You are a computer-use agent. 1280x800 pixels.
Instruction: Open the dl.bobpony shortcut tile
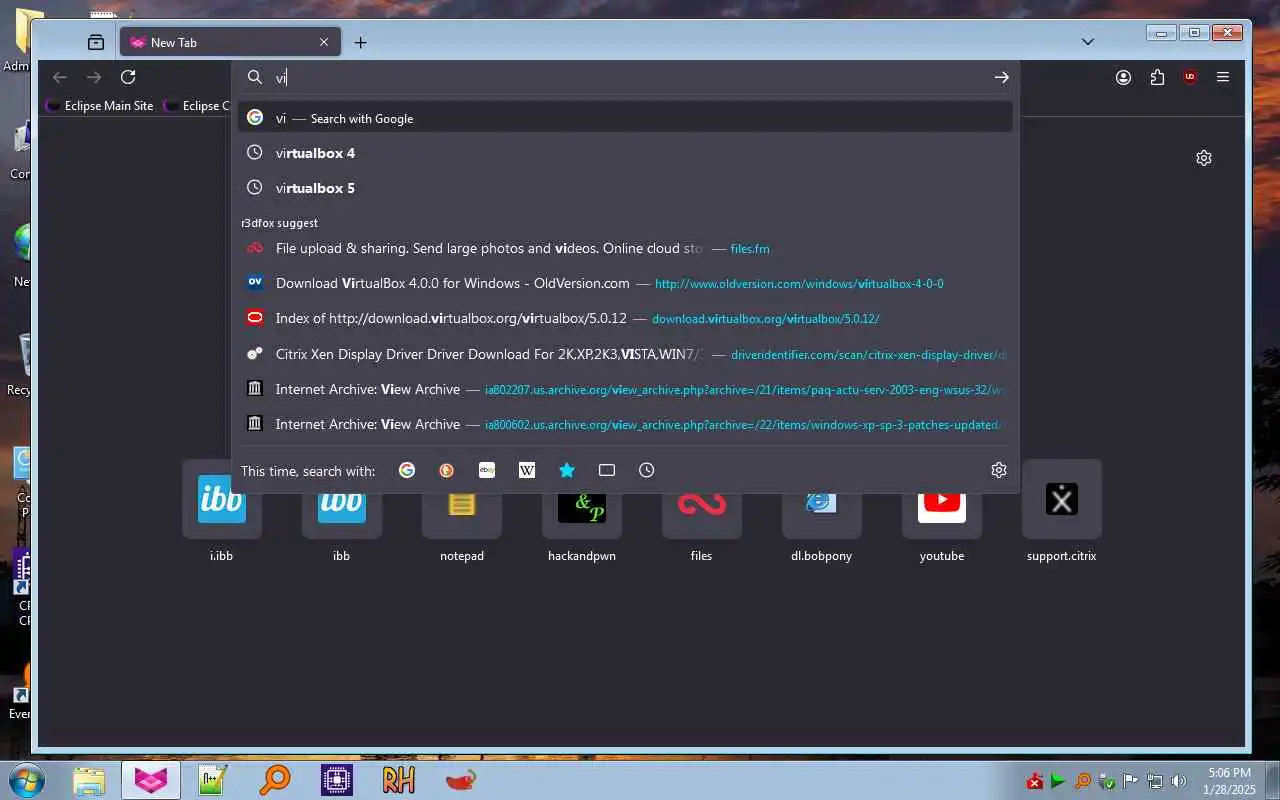click(822, 512)
